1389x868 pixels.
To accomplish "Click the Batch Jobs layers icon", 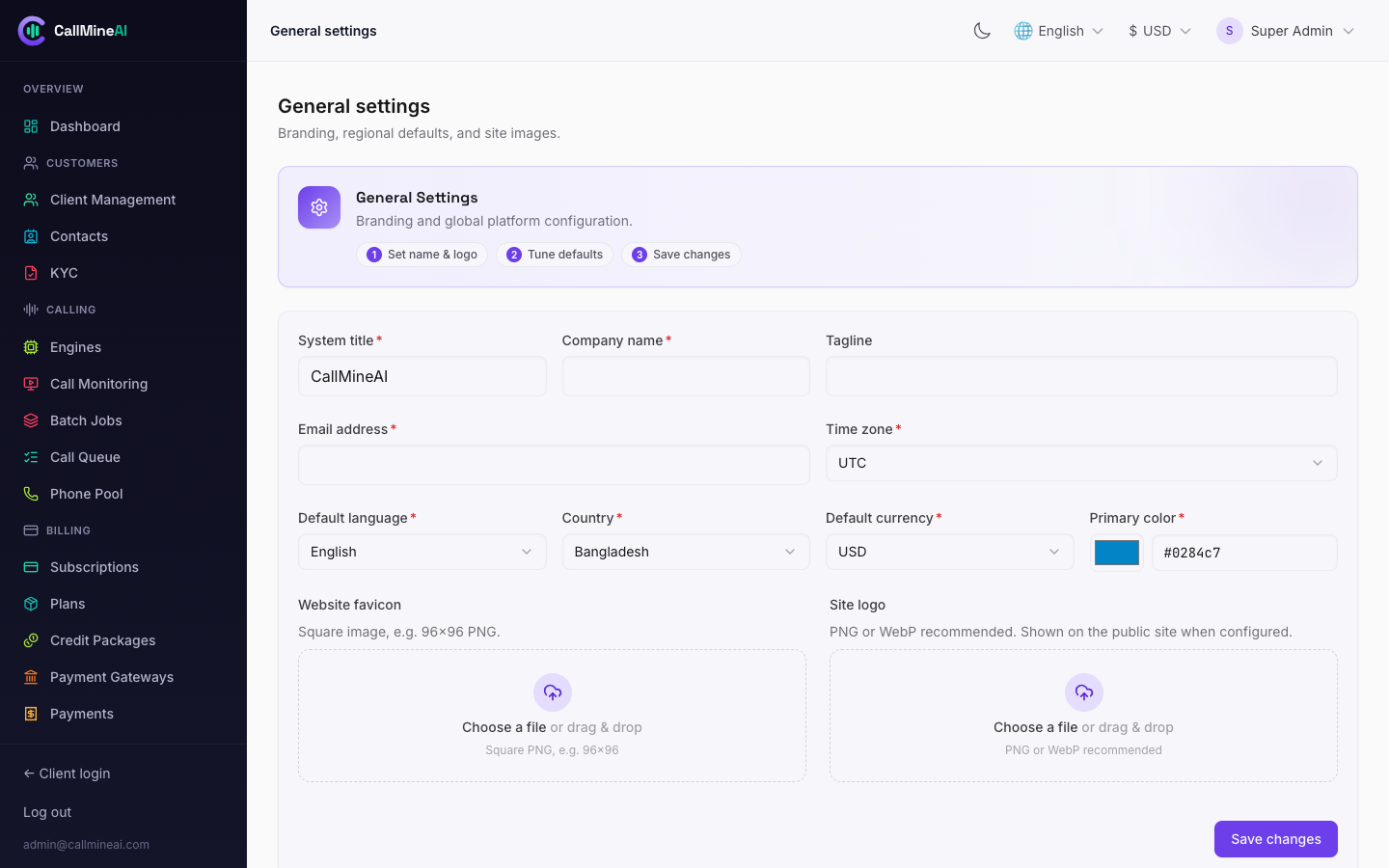I will click(31, 420).
